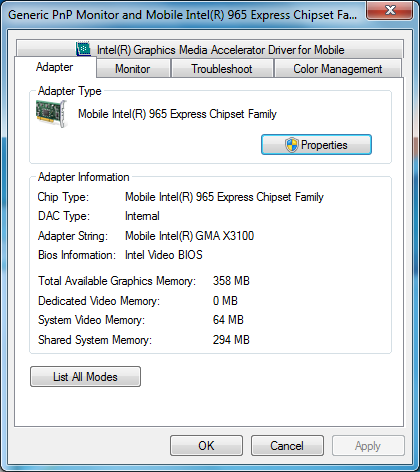This screenshot has width=420, height=472.
Task: Open the Troubleshoot tab
Action: click(222, 69)
